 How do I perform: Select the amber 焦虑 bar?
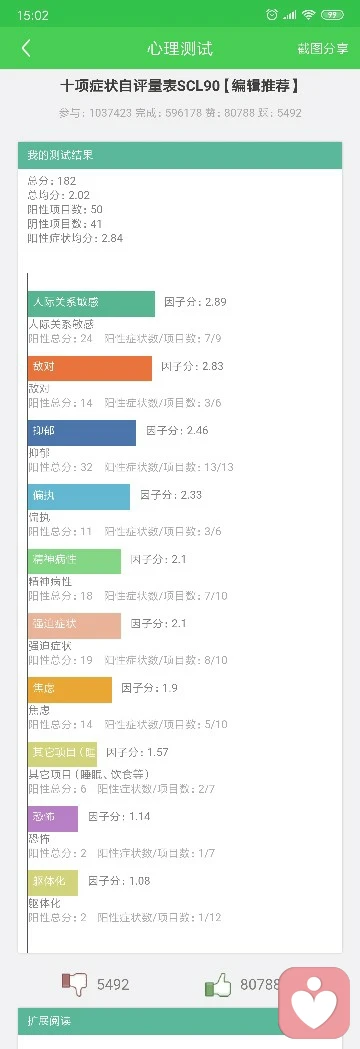click(70, 689)
